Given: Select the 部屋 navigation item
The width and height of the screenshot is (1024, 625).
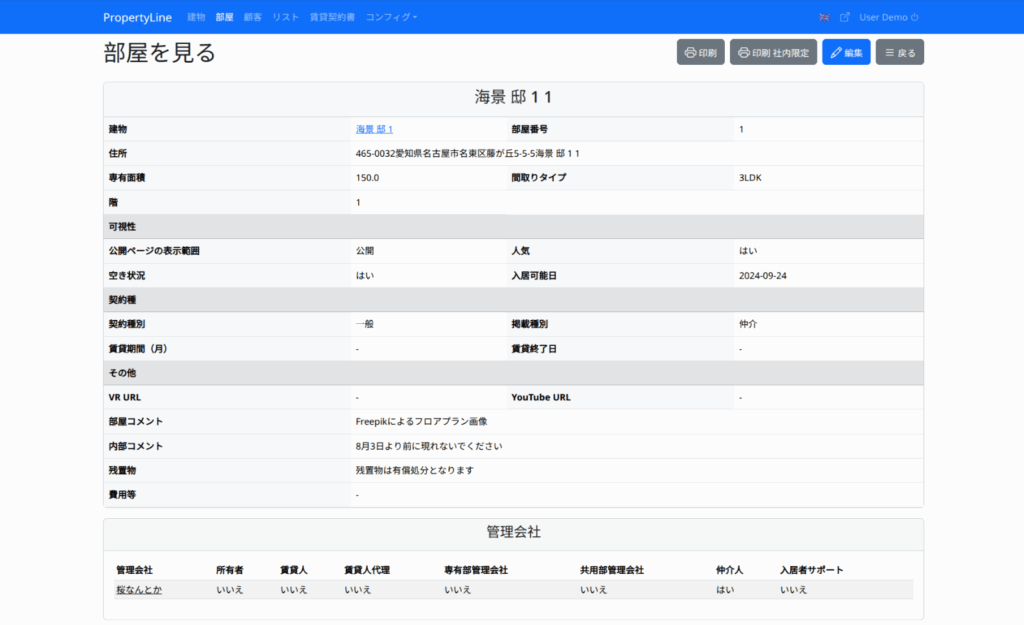Looking at the screenshot, I should click(x=224, y=17).
